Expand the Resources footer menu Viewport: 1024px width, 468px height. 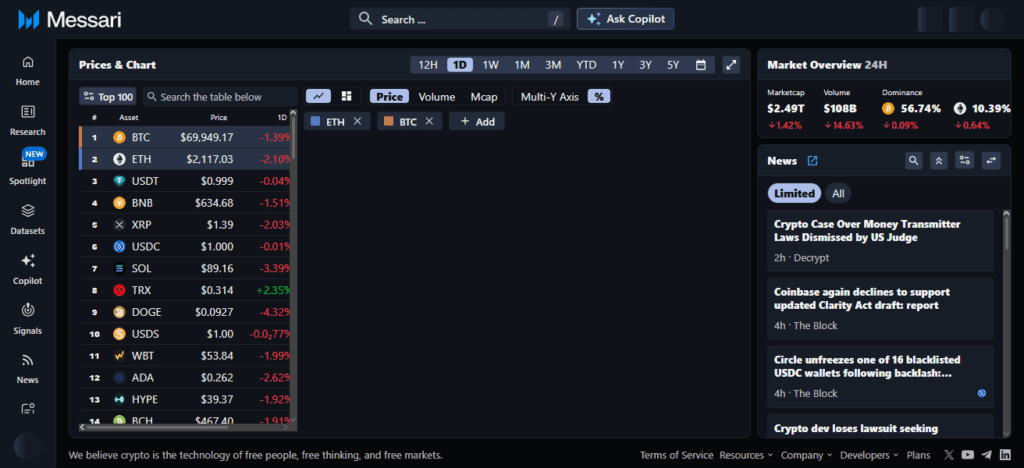(x=746, y=455)
